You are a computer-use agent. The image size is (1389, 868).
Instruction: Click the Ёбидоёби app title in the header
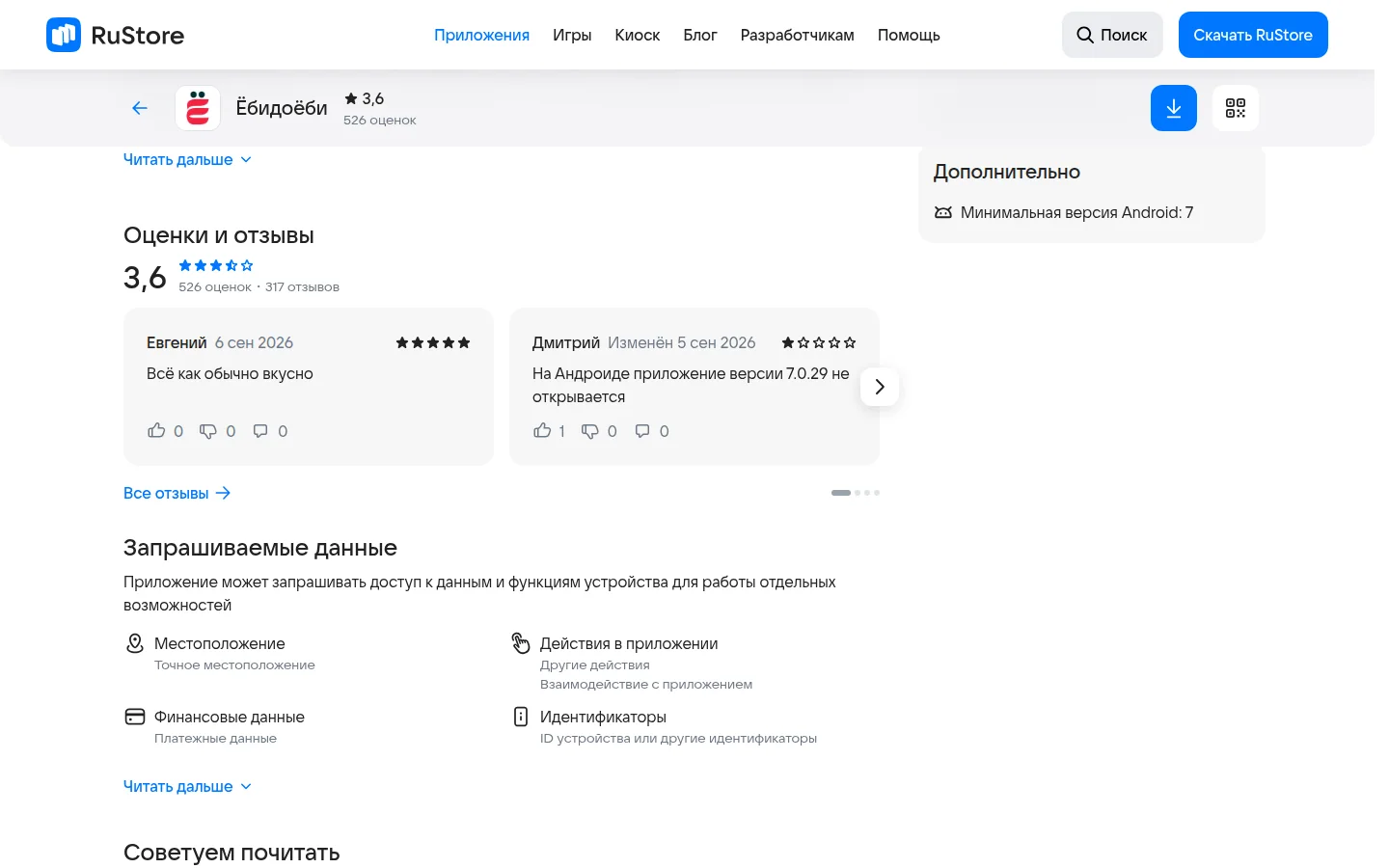pos(282,108)
